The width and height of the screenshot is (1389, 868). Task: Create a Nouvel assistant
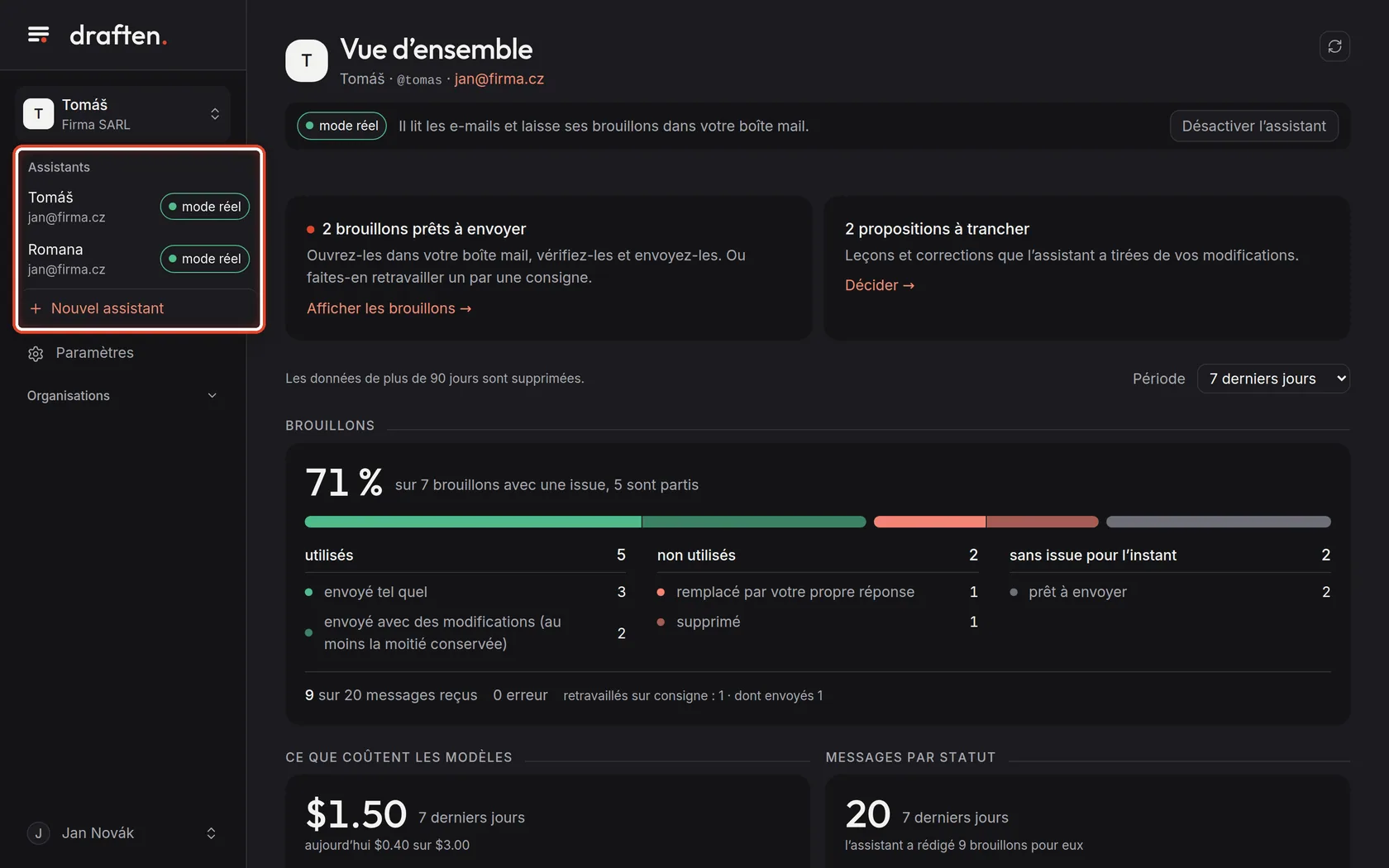pyautogui.click(x=139, y=308)
